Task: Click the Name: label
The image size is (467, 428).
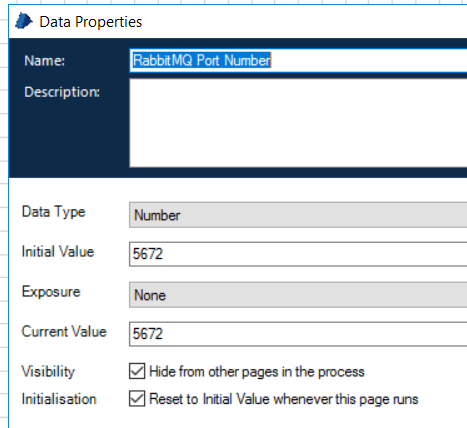Action: pos(45,61)
